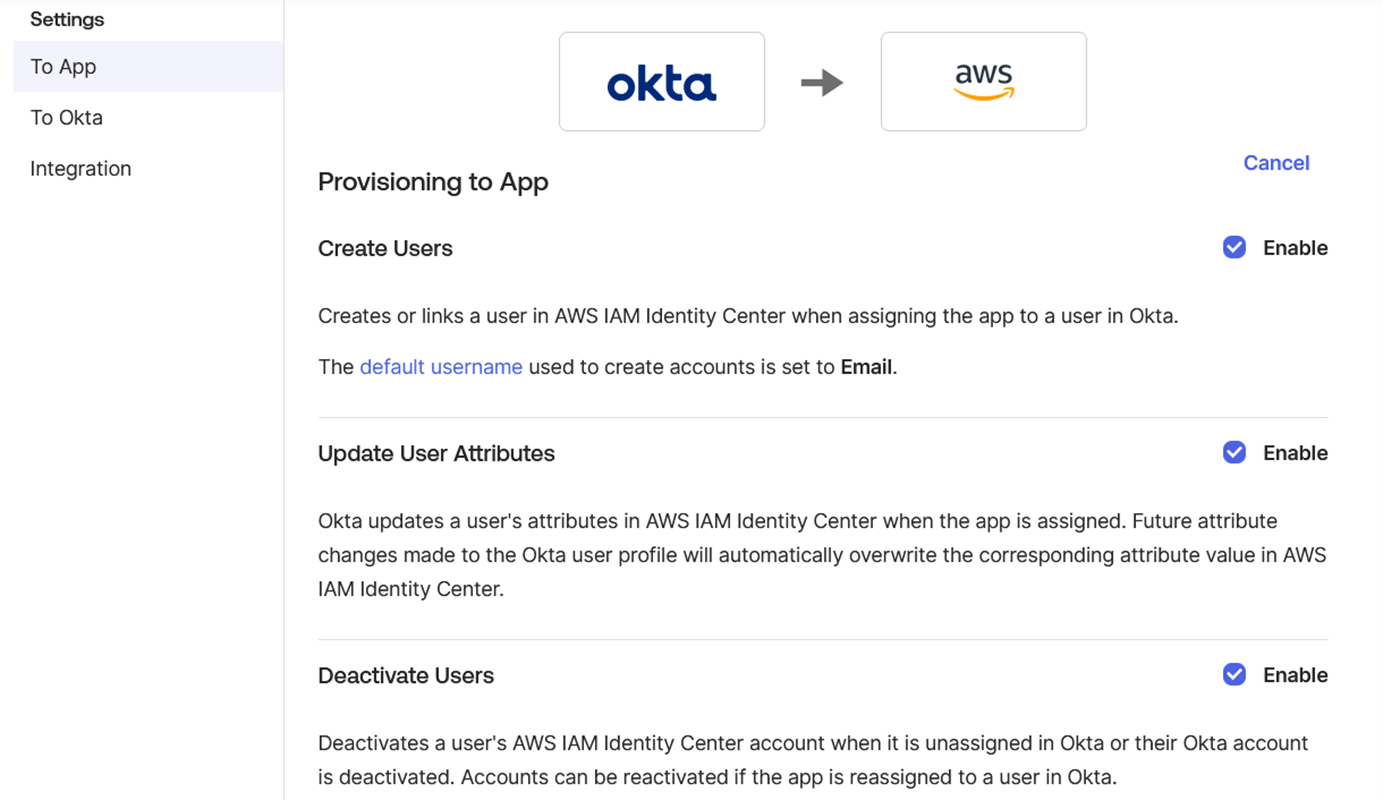Cancel editing provisioning settings
Viewport: 1383px width, 800px height.
[1276, 163]
